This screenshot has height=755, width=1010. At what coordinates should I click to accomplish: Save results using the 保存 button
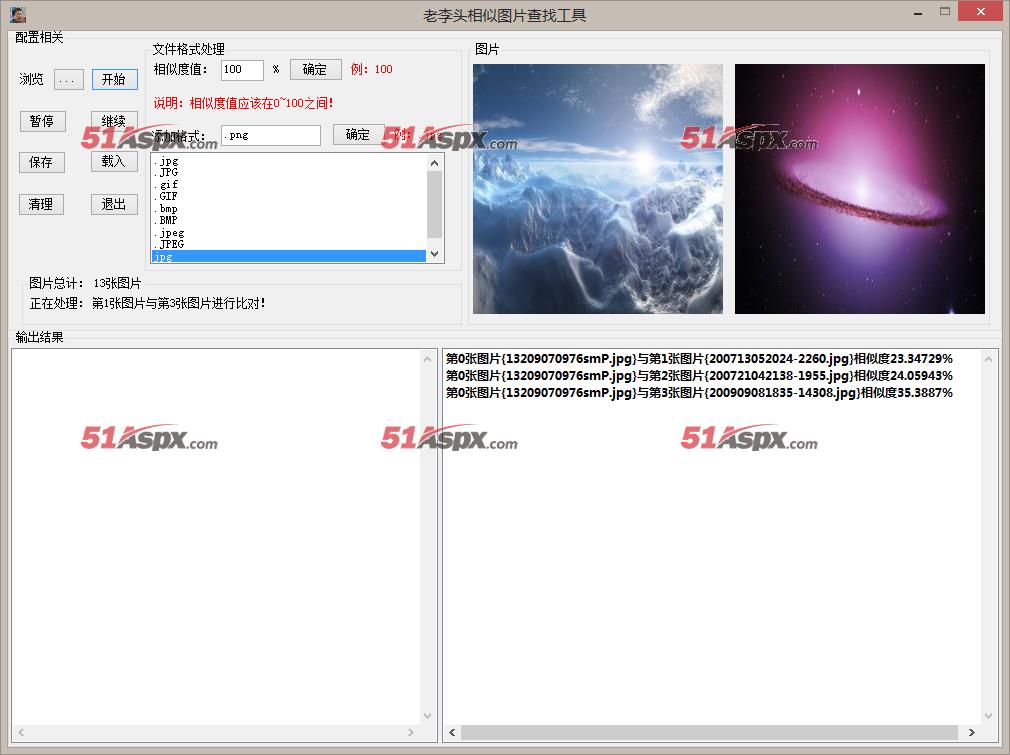[42, 162]
